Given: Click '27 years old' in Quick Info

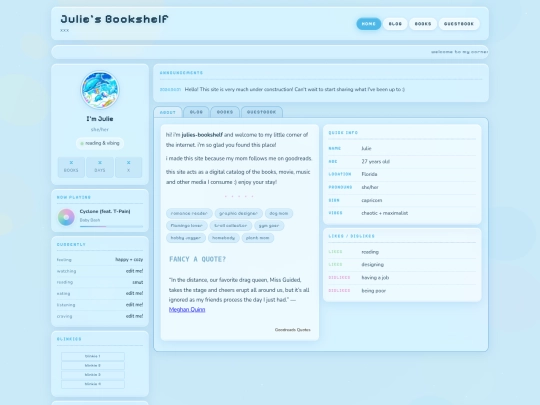Looking at the screenshot, I should [375, 162].
